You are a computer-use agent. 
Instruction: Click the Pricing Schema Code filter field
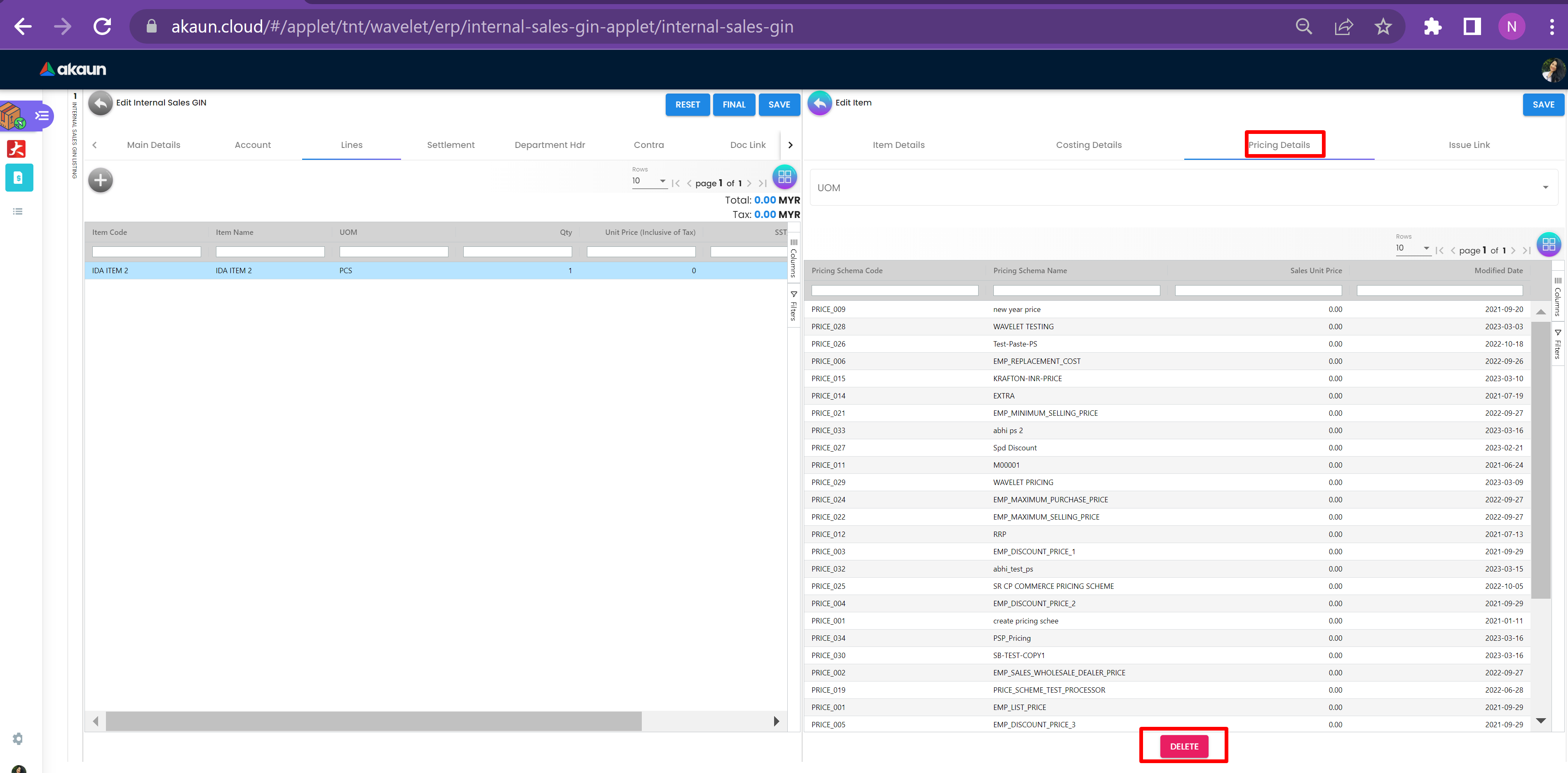pyautogui.click(x=894, y=291)
